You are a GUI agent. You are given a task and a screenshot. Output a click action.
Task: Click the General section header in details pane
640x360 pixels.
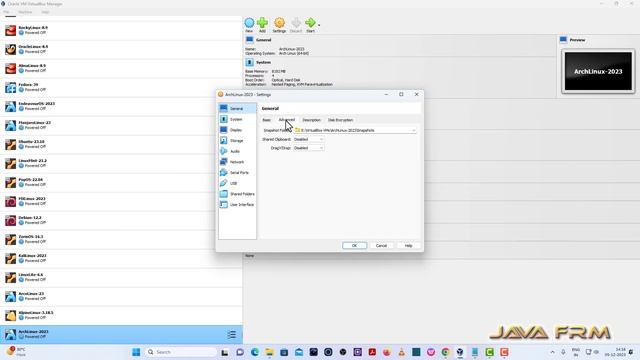pyautogui.click(x=263, y=40)
